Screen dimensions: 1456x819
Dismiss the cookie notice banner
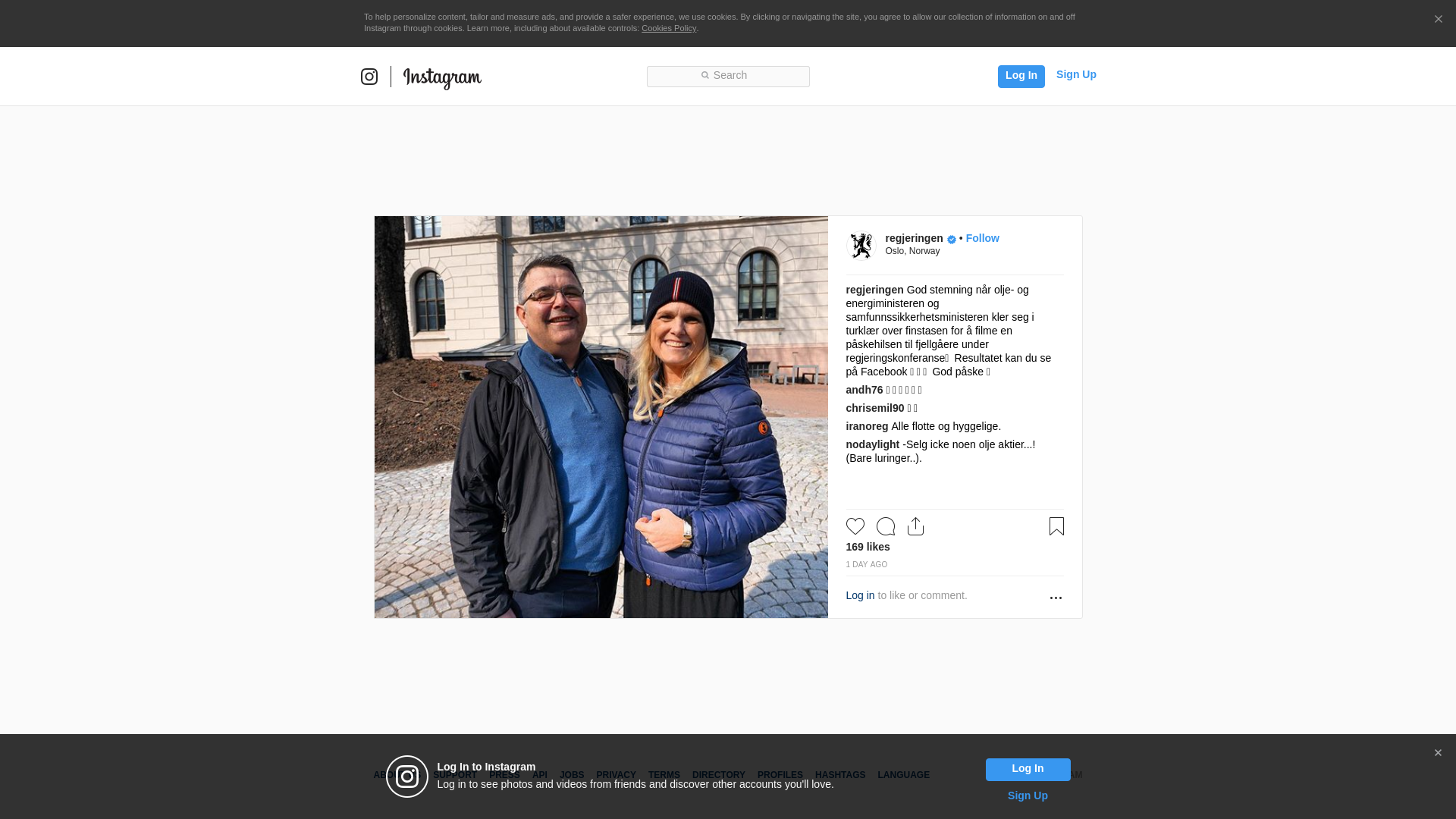click(1438, 19)
